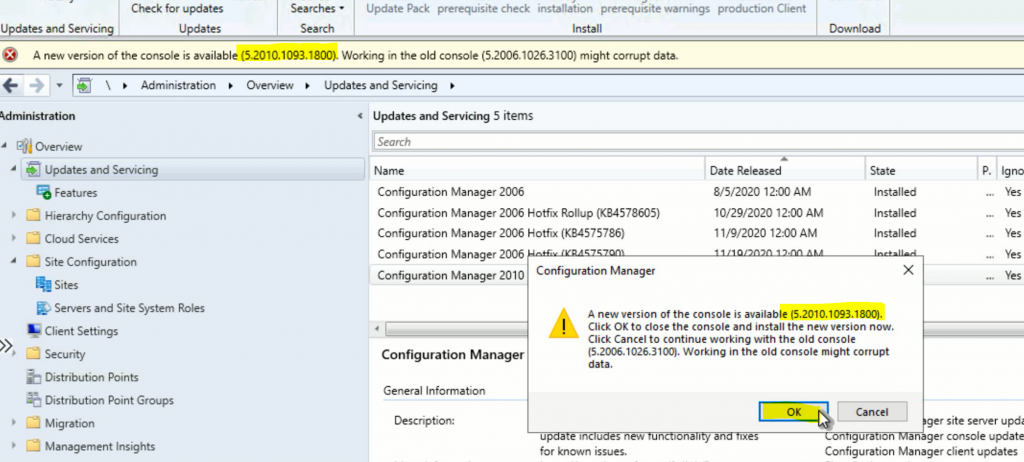Click Cancel in the Configuration Manager dialog

click(x=872, y=412)
